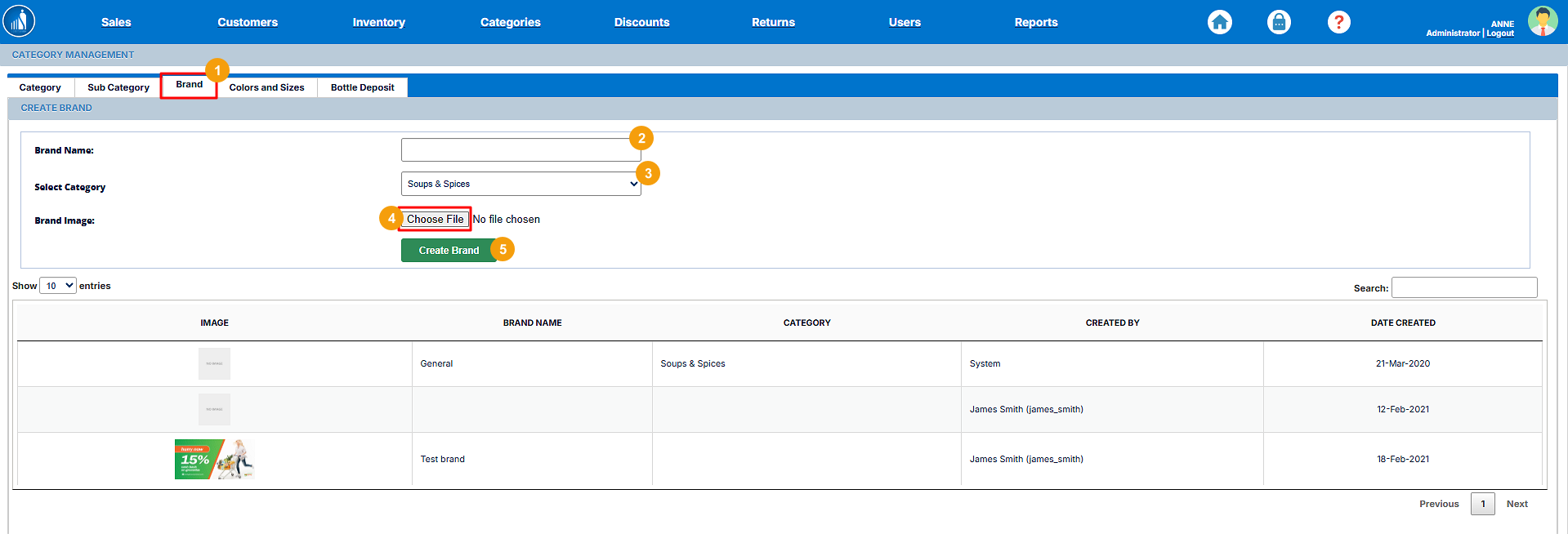Screen dimensions: 1568x534
Task: Expand the Select Category dropdown
Action: click(x=520, y=184)
